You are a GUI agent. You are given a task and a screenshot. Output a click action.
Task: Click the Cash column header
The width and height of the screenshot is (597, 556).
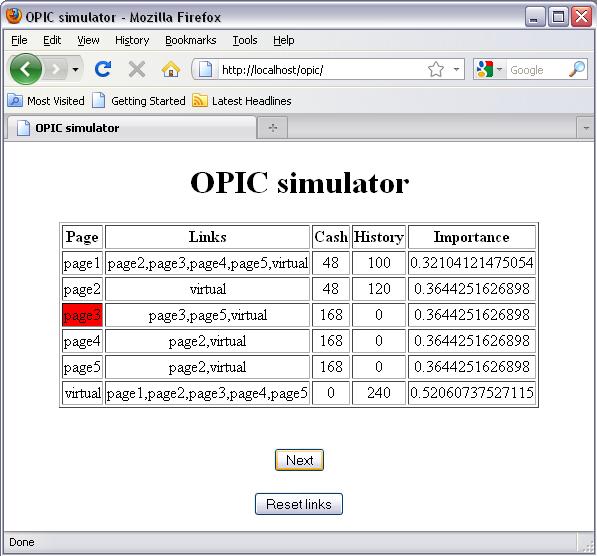tap(331, 237)
